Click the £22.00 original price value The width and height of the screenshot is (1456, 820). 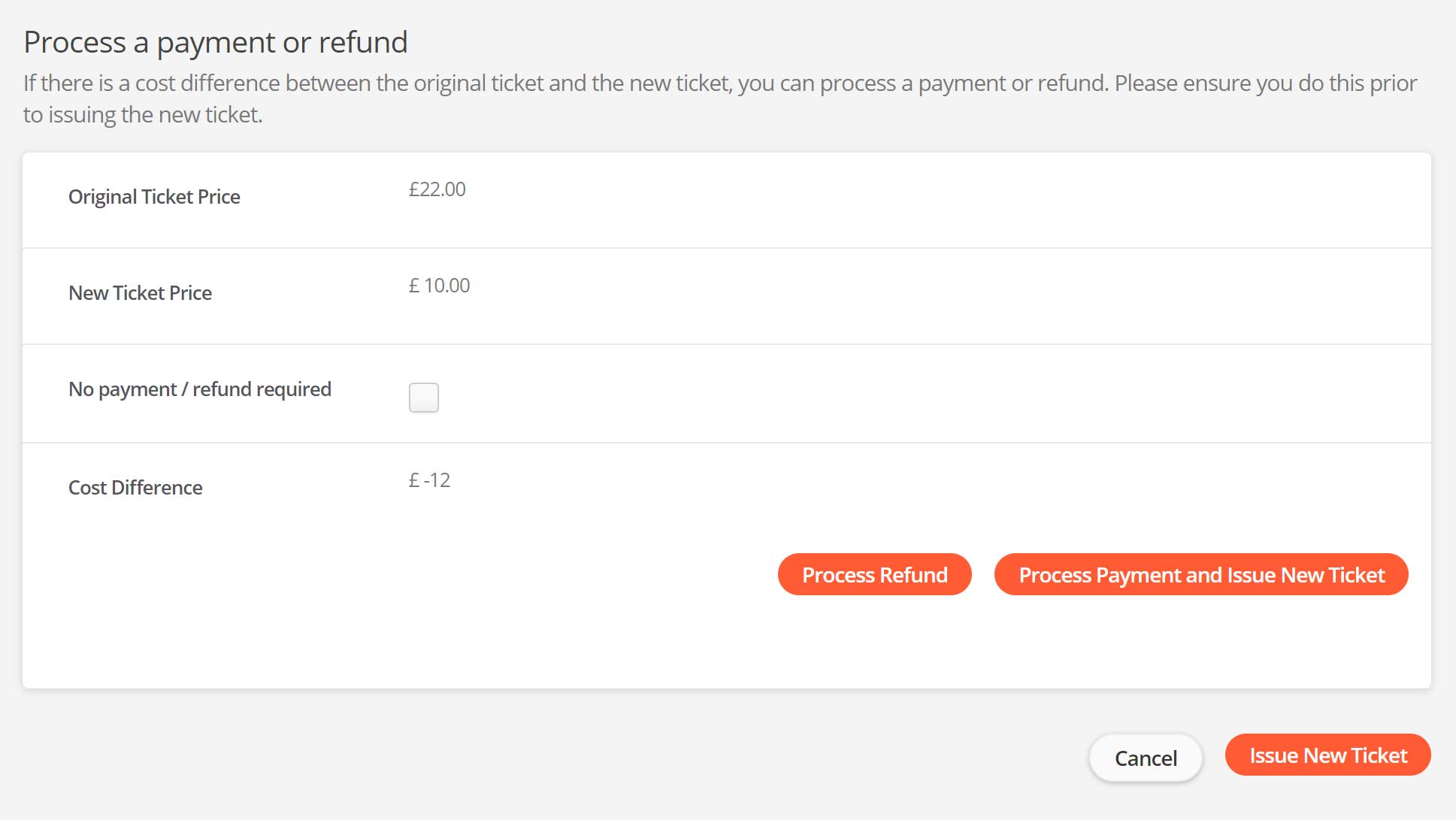(x=437, y=189)
